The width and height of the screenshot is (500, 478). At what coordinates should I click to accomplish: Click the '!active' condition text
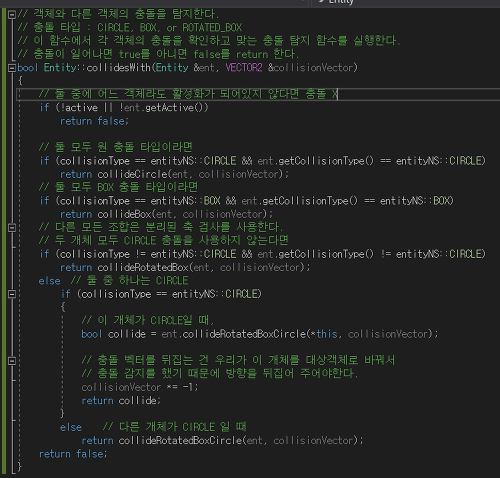(x=79, y=108)
